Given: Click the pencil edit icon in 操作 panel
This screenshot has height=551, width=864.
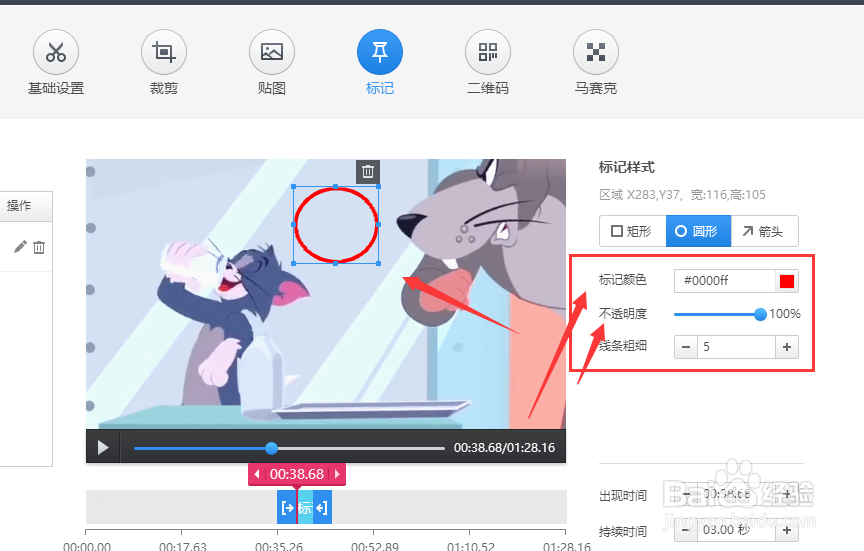Looking at the screenshot, I should click(x=20, y=247).
